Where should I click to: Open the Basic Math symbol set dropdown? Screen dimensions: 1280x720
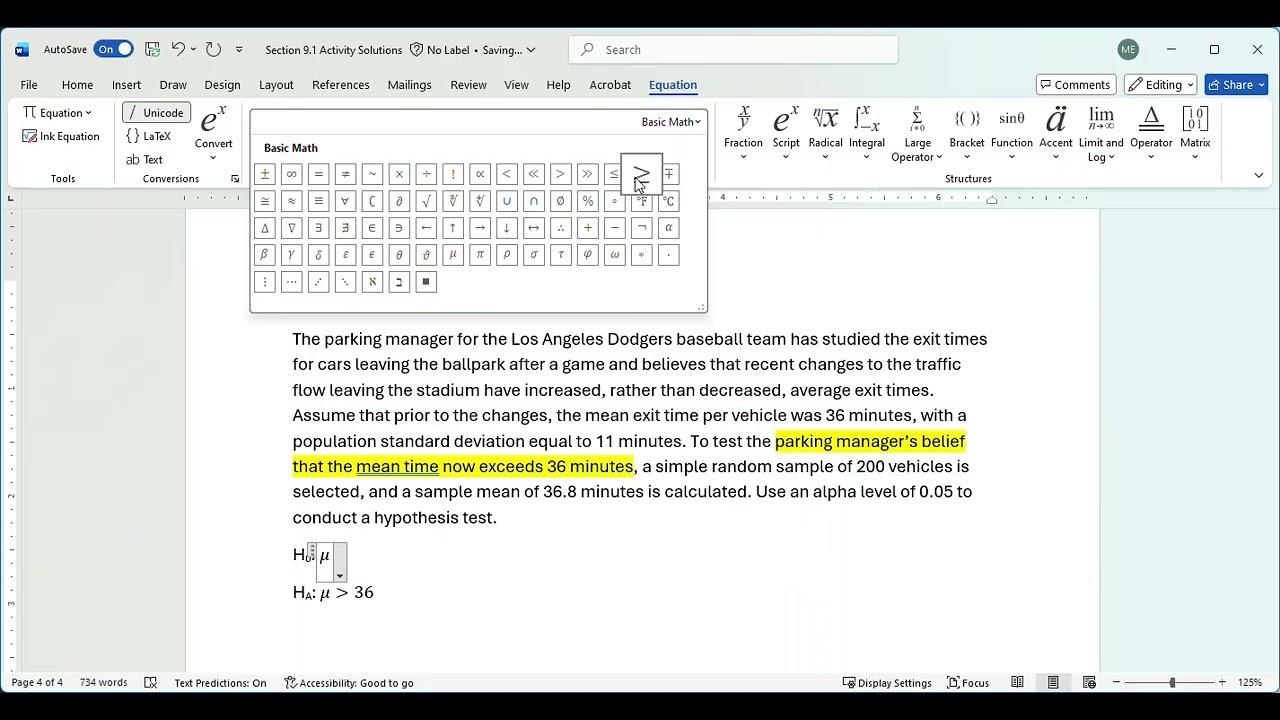[671, 122]
